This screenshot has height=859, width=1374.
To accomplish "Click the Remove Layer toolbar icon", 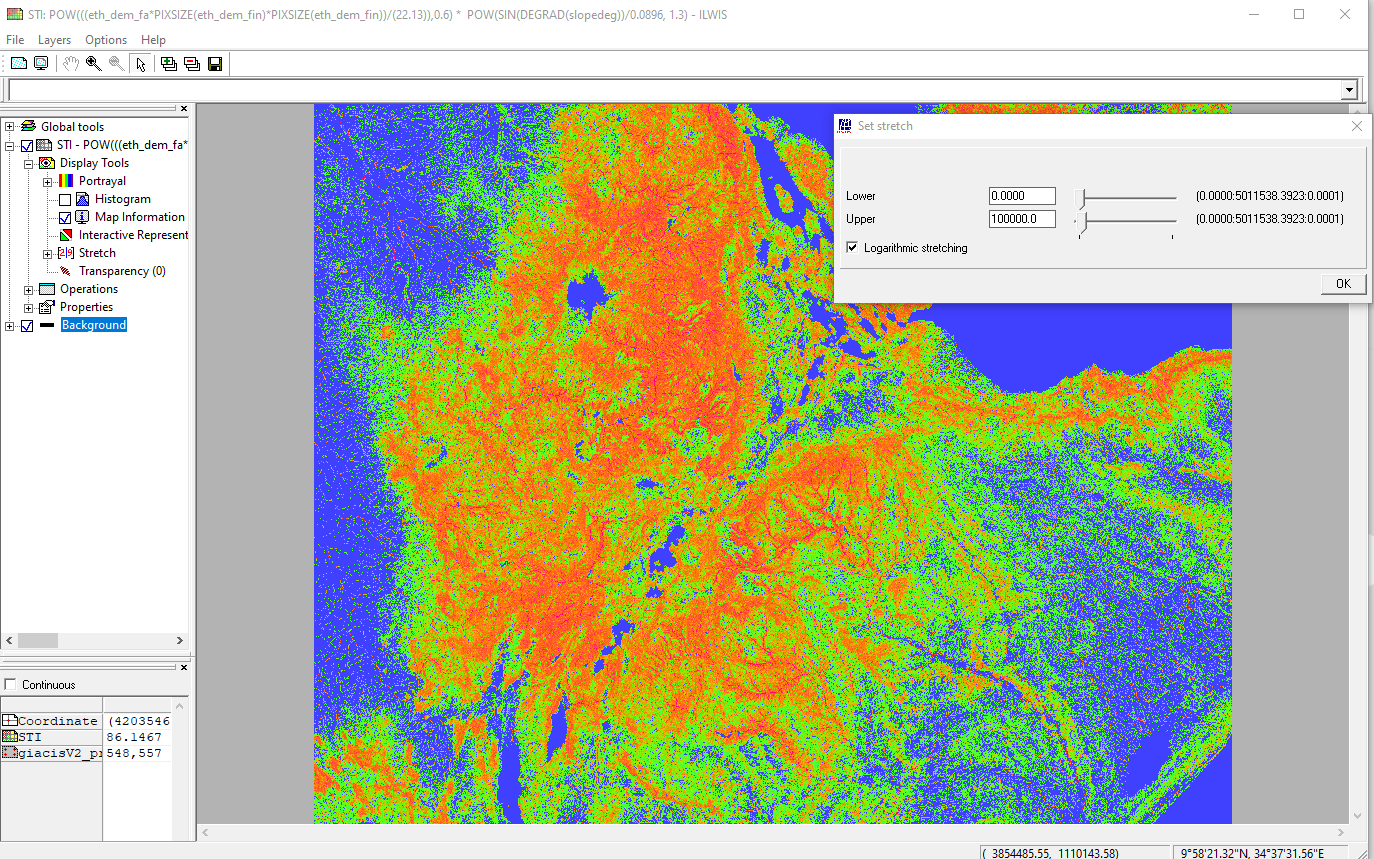I will (191, 63).
